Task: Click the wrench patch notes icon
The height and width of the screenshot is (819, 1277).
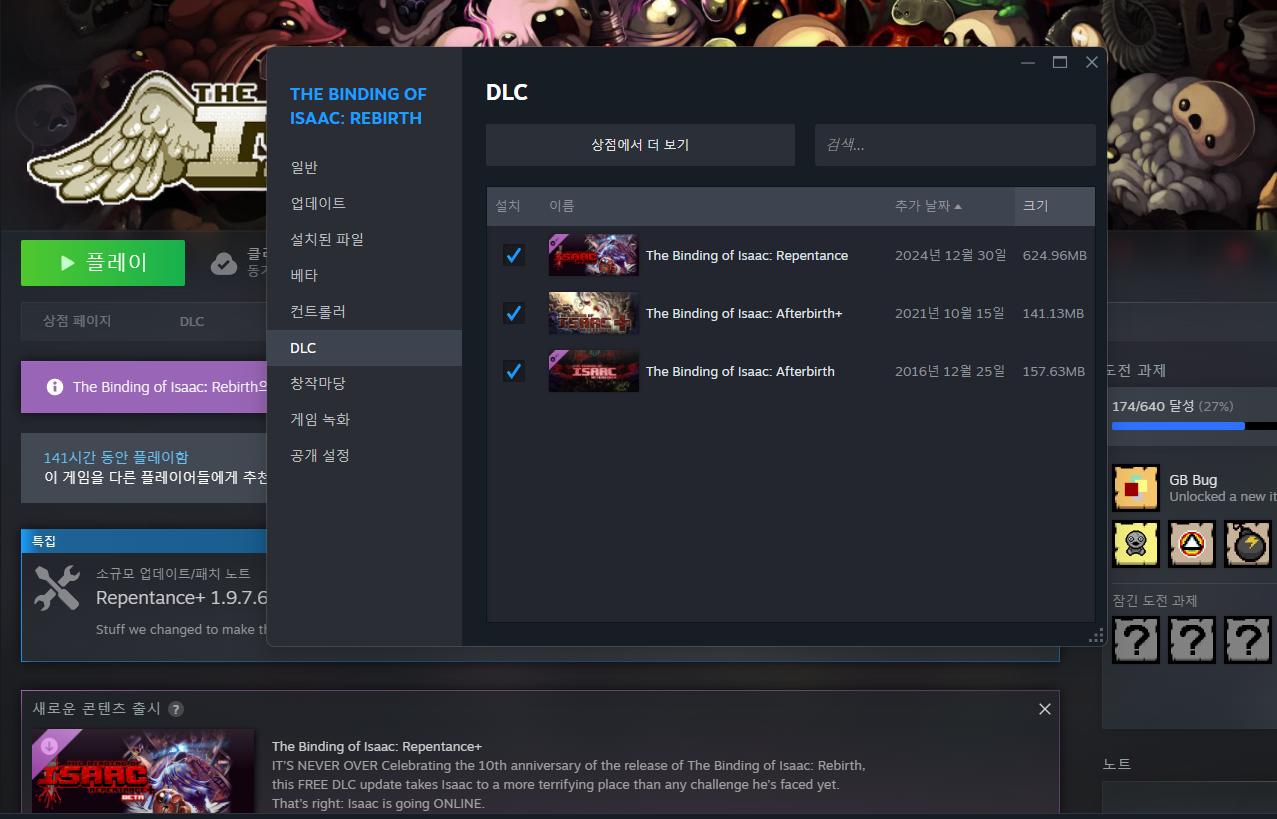Action: tap(57, 587)
